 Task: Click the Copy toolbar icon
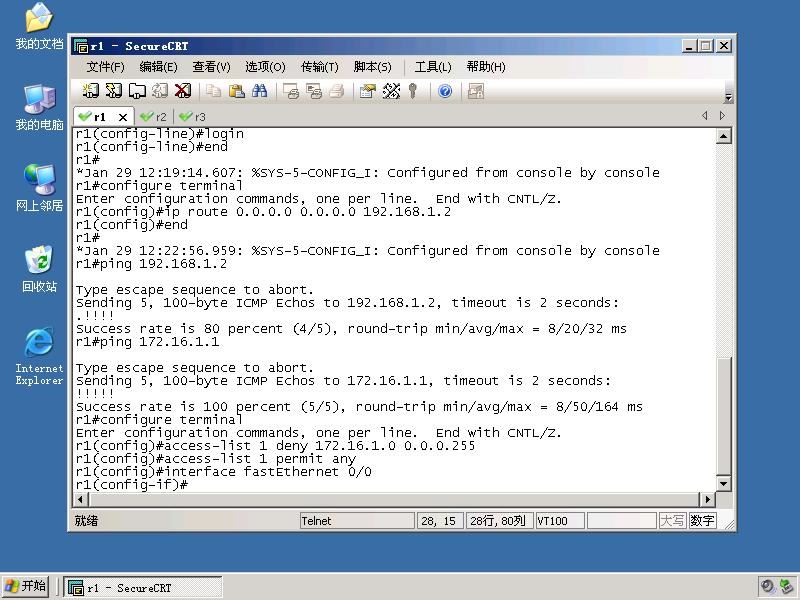click(213, 91)
